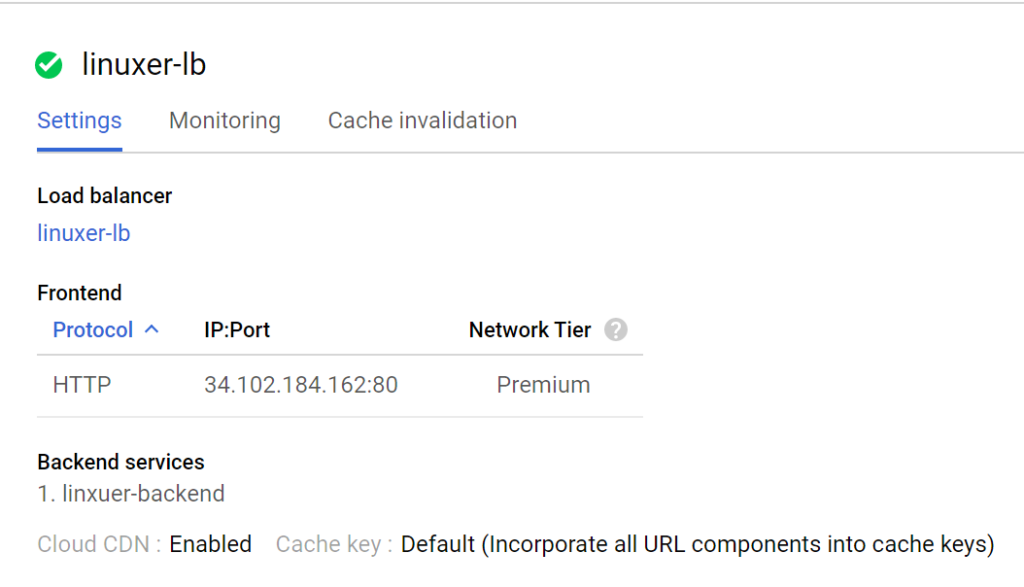
Task: Click the Frontend section heading
Action: 79,293
